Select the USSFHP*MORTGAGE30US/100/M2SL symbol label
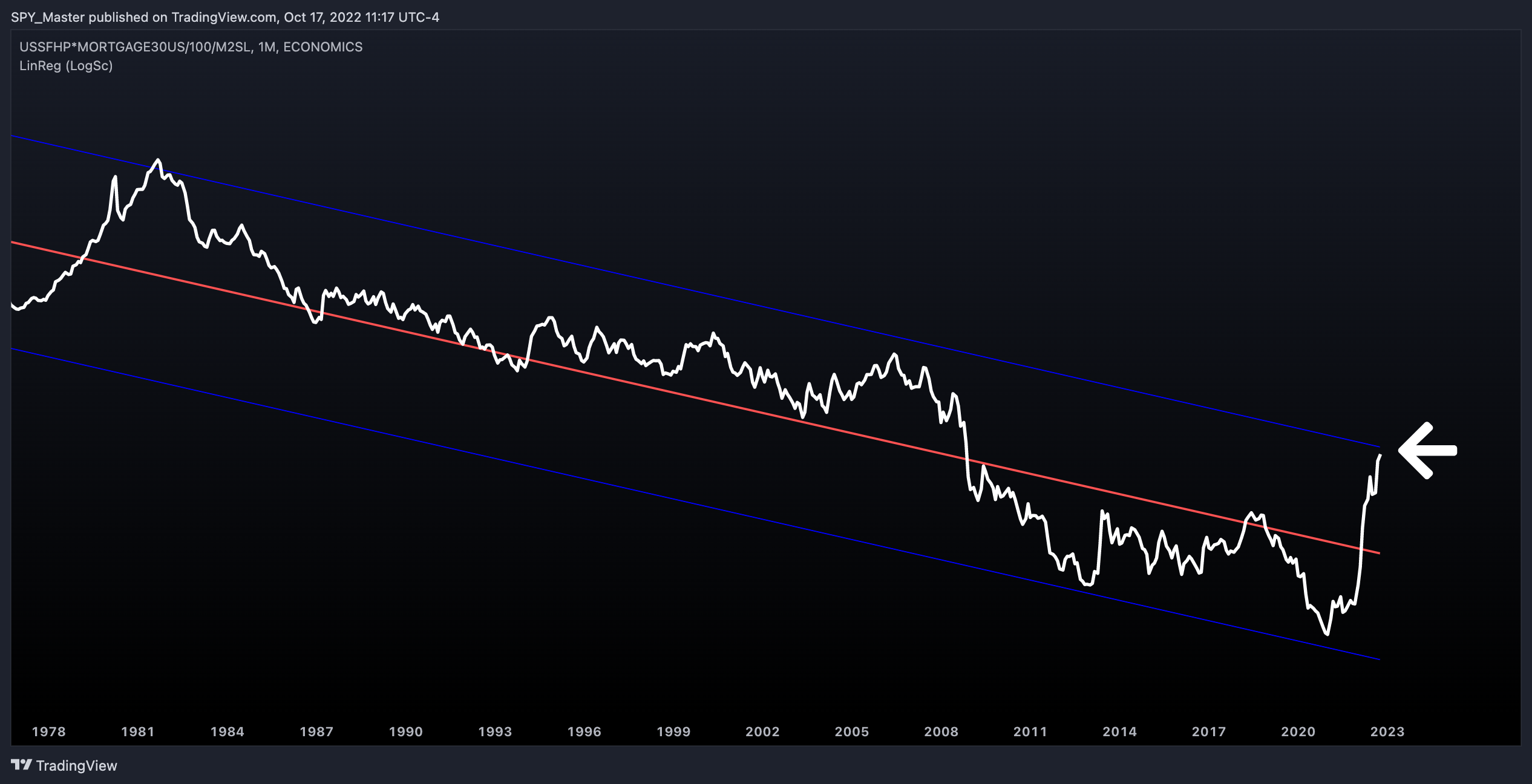Screen dimensions: 1532x784 point(136,47)
